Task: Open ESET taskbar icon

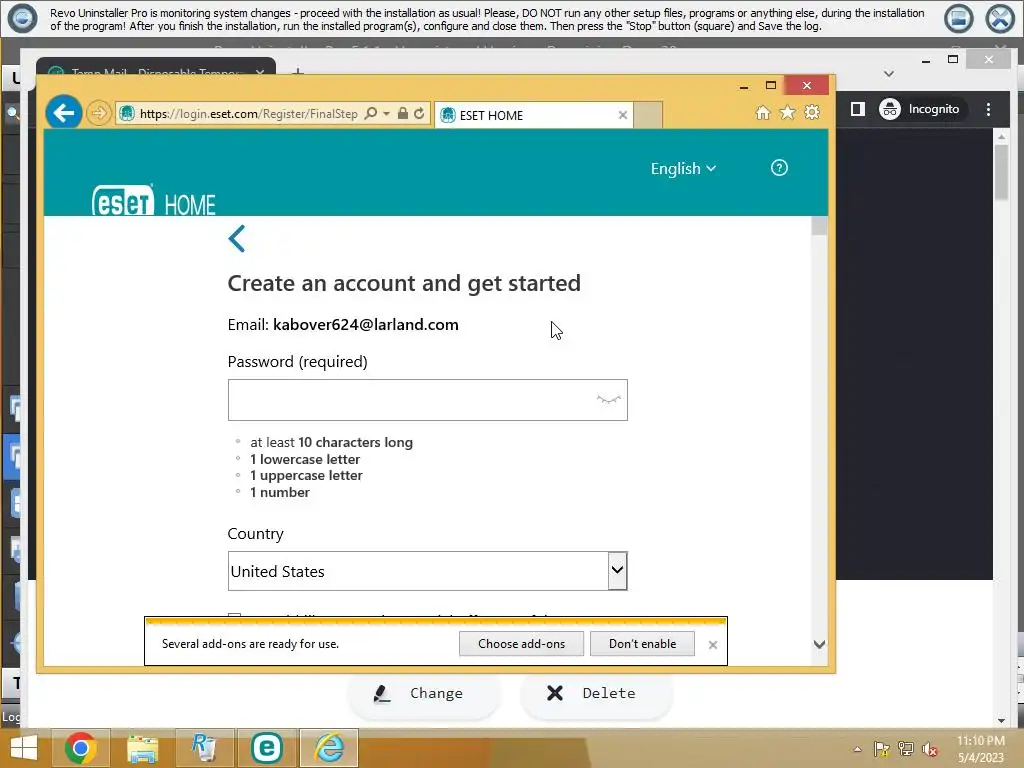Action: (x=266, y=748)
